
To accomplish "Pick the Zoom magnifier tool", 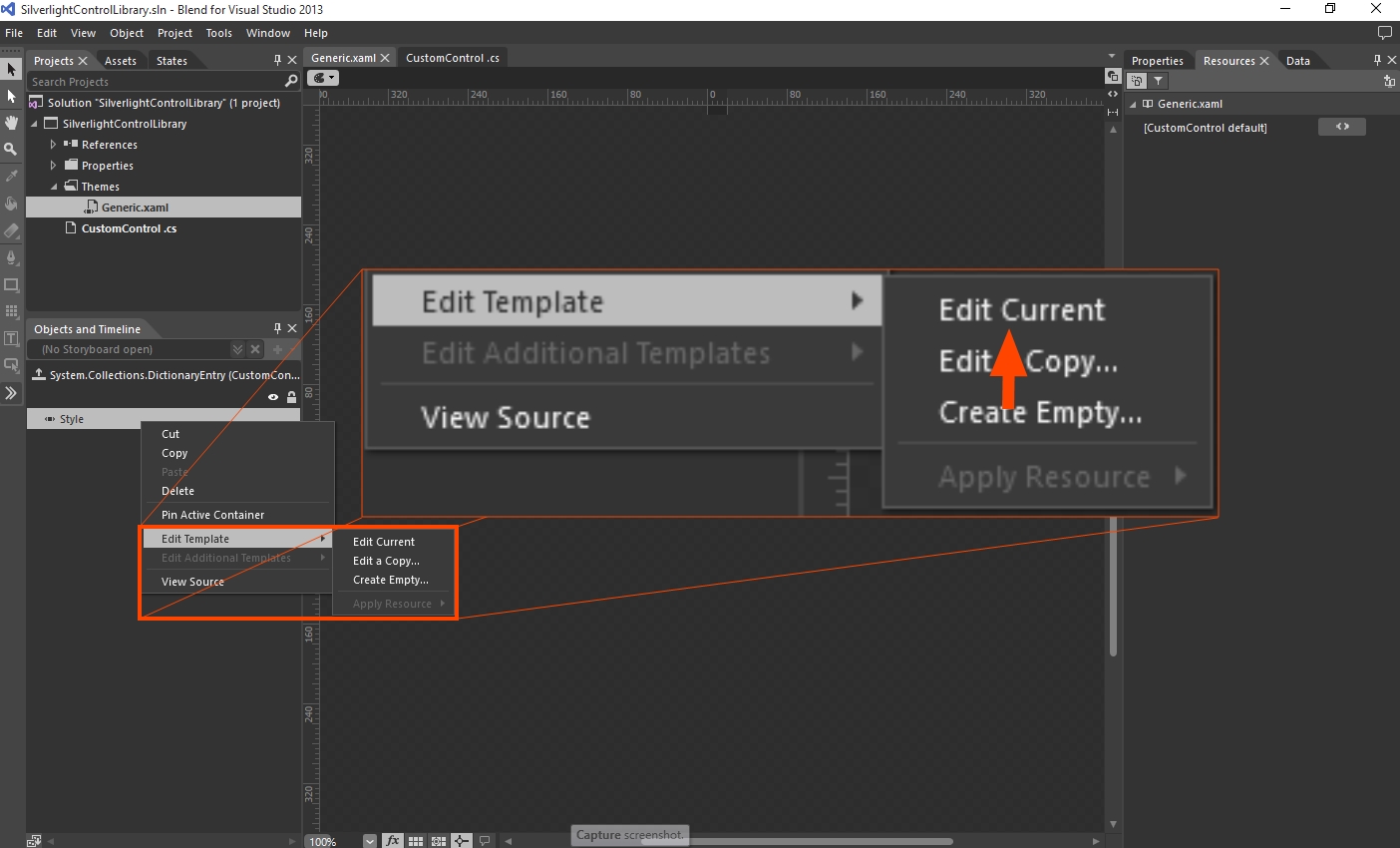I will coord(11,149).
